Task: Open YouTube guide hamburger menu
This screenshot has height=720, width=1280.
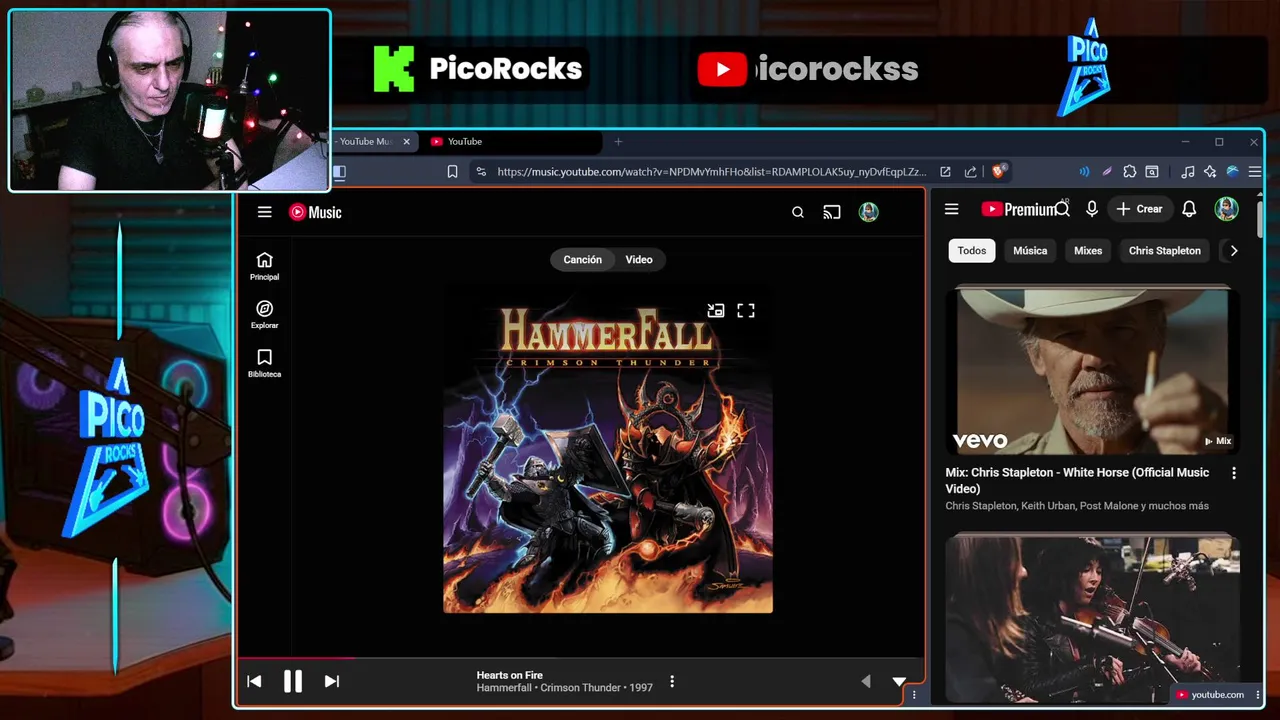Action: (952, 209)
